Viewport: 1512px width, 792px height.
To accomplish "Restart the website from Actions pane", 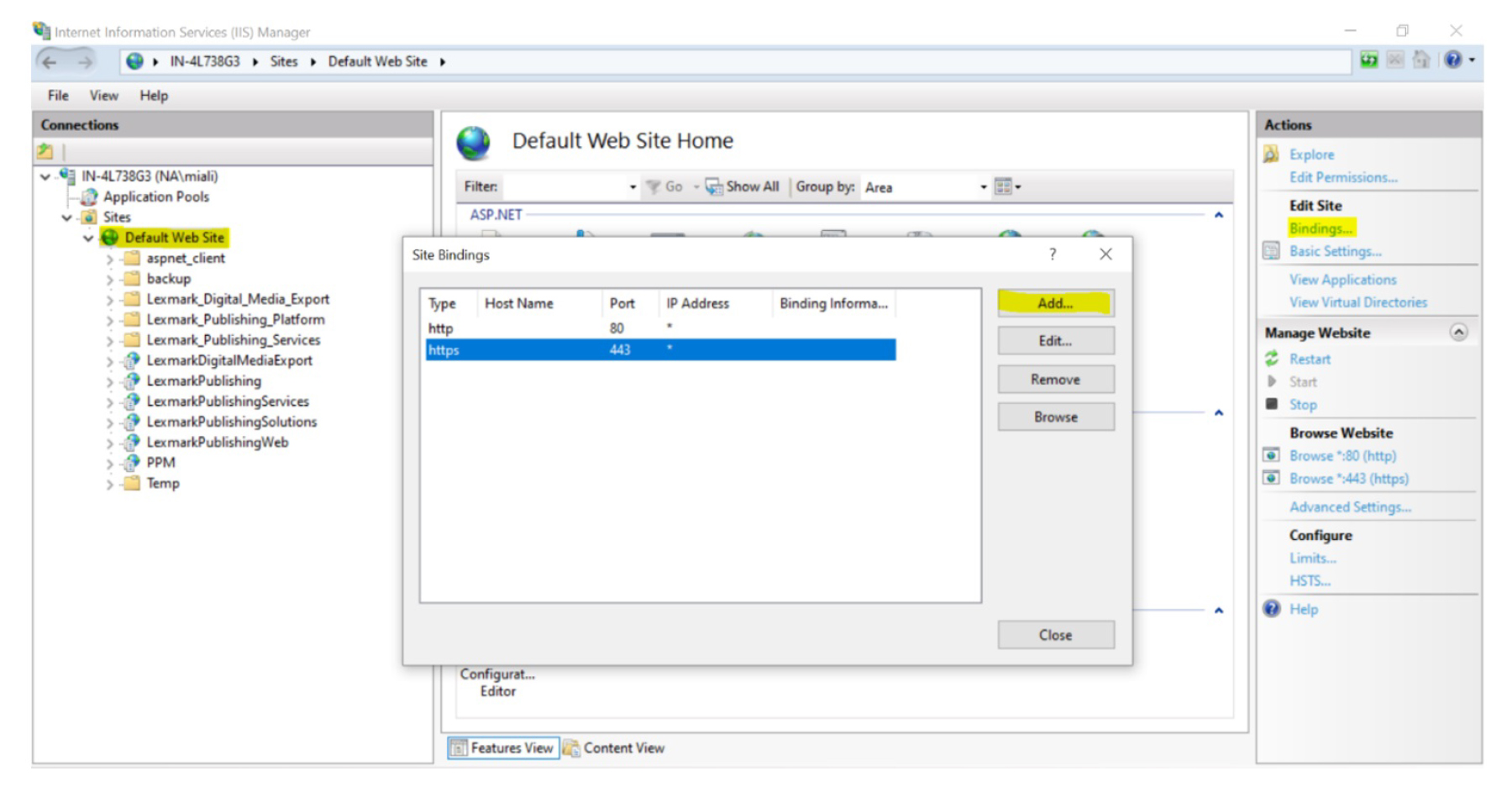I will [x=1310, y=359].
